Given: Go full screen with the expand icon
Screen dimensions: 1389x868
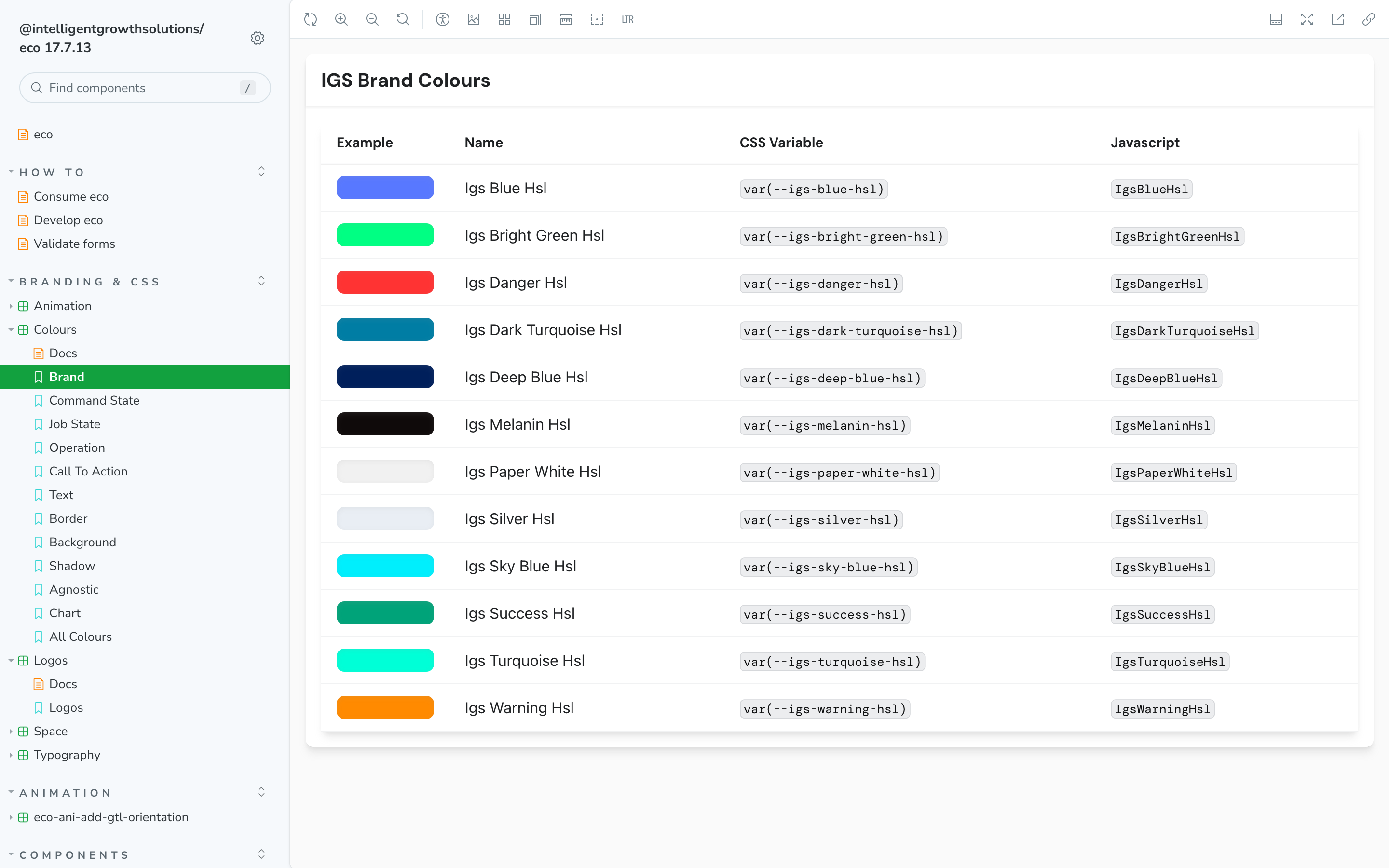Looking at the screenshot, I should click(1307, 19).
